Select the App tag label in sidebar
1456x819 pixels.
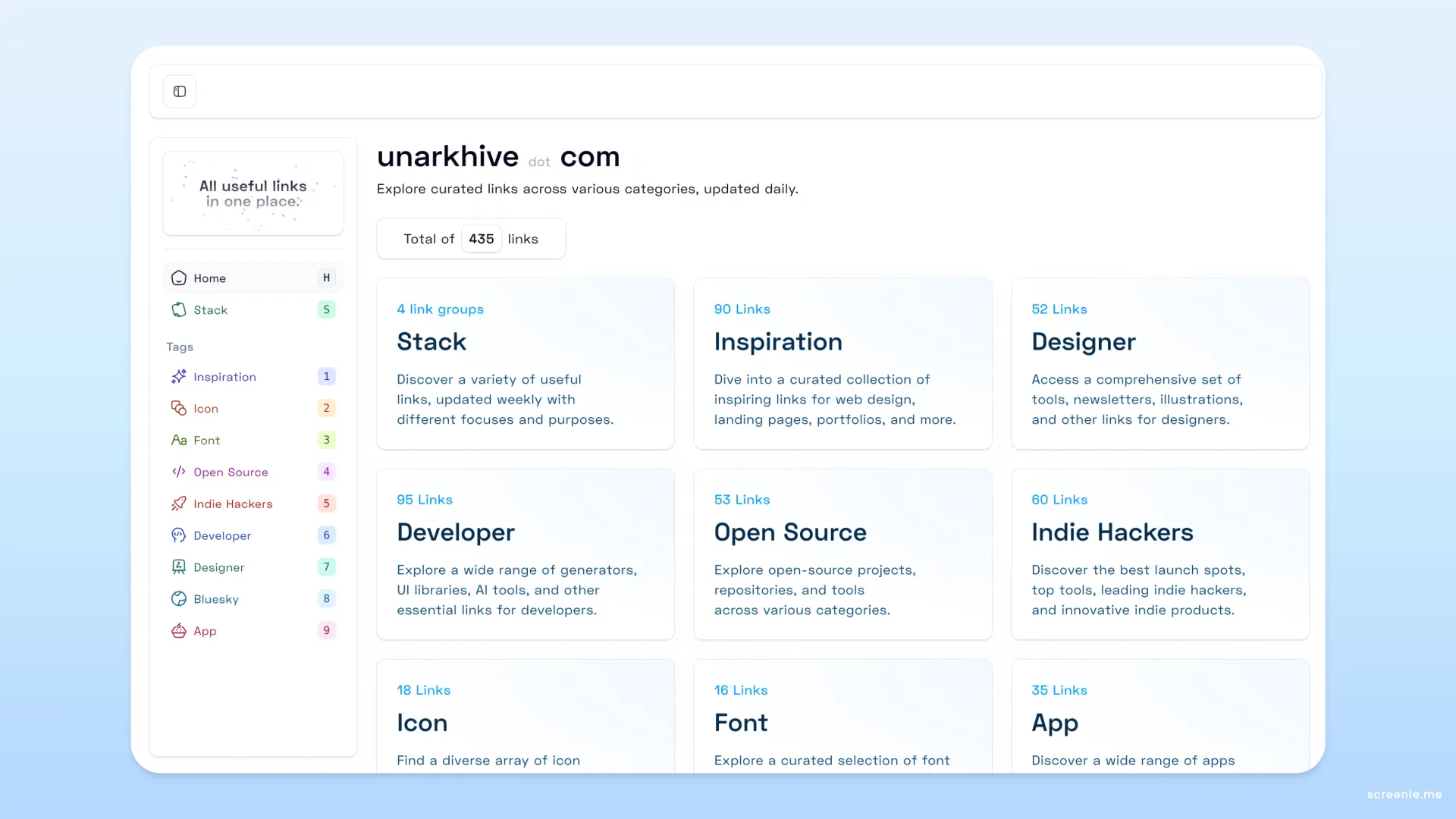coord(205,631)
